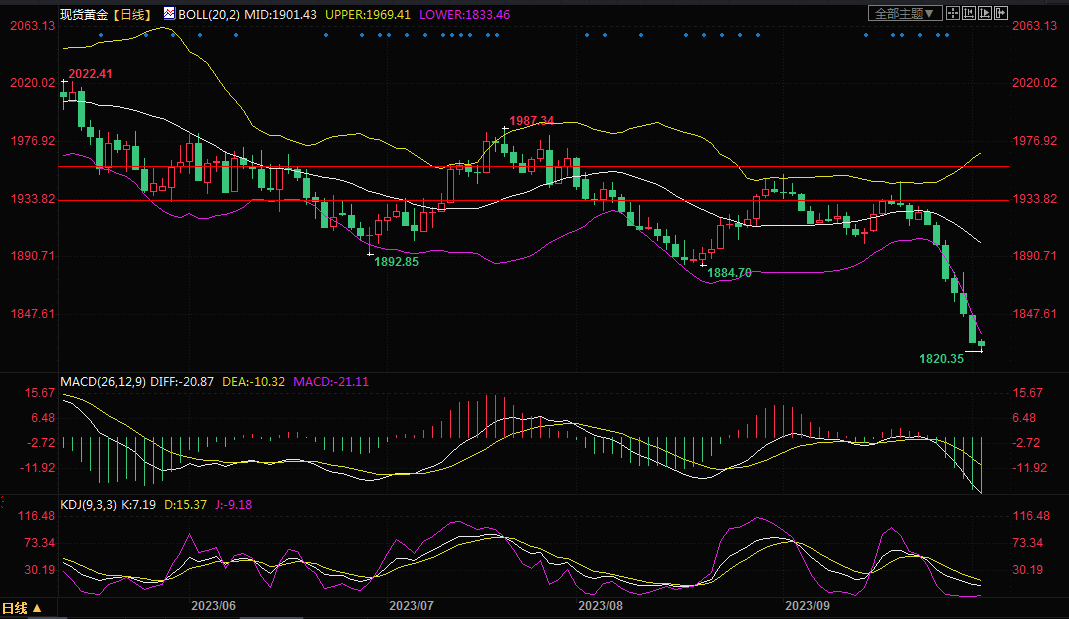This screenshot has width=1069, height=619.
Task: Click the 2022.41 high price marker
Action: [90, 74]
